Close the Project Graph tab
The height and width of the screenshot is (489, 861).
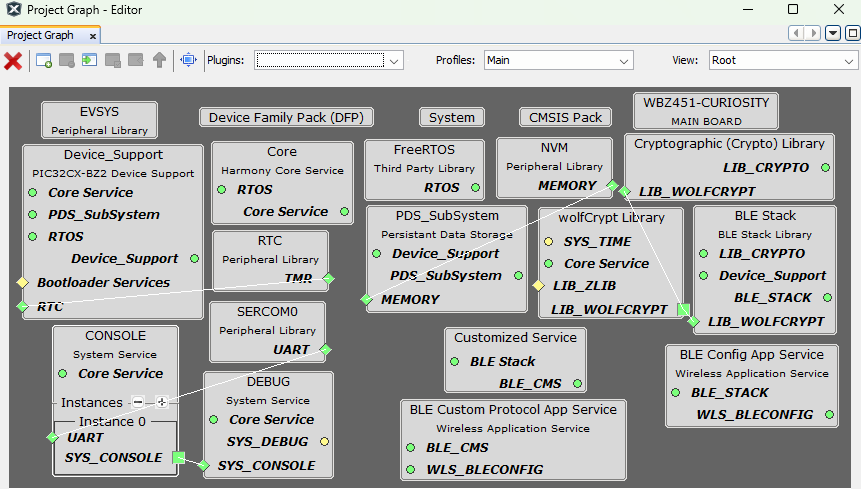click(93, 36)
